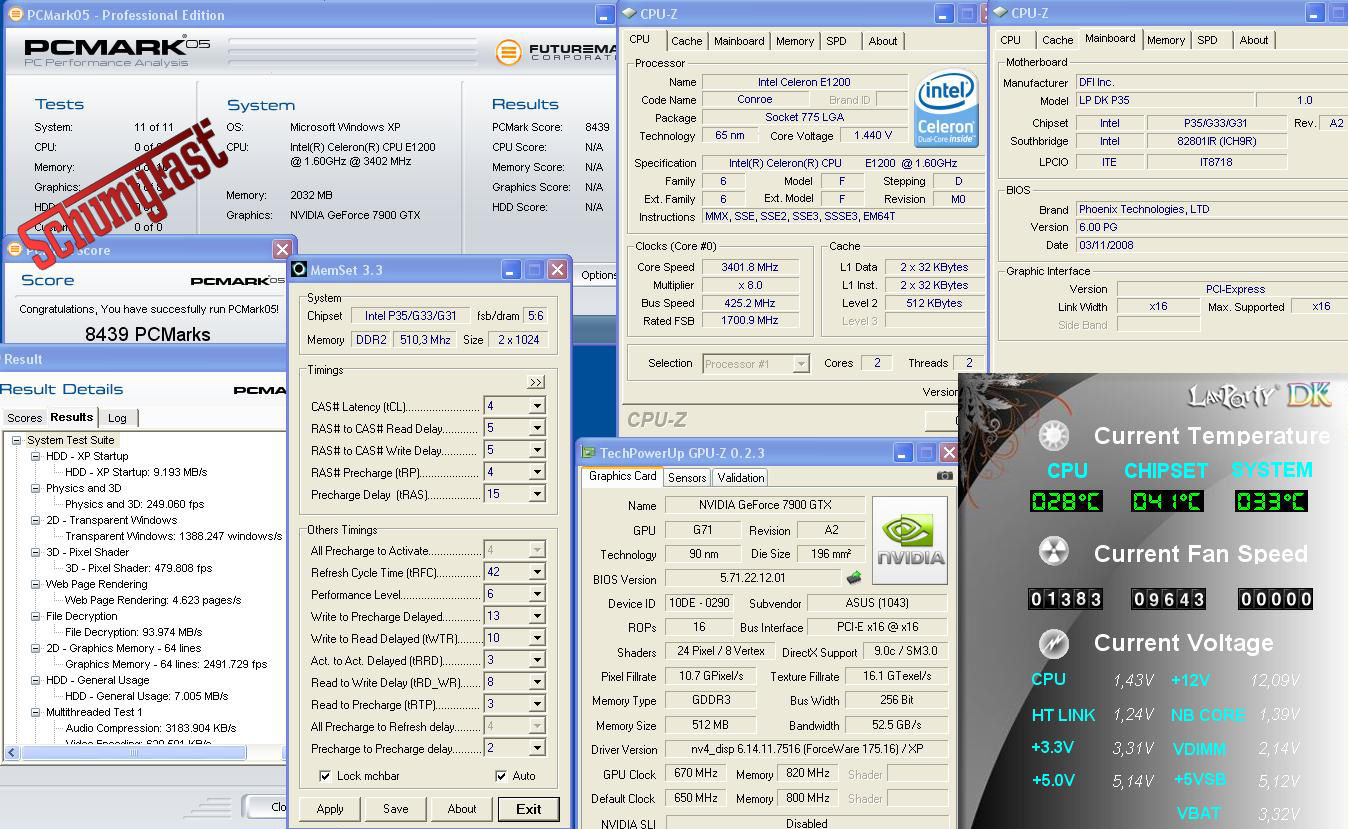Click the voltage lightning icon in LanParty panel

click(x=1054, y=643)
